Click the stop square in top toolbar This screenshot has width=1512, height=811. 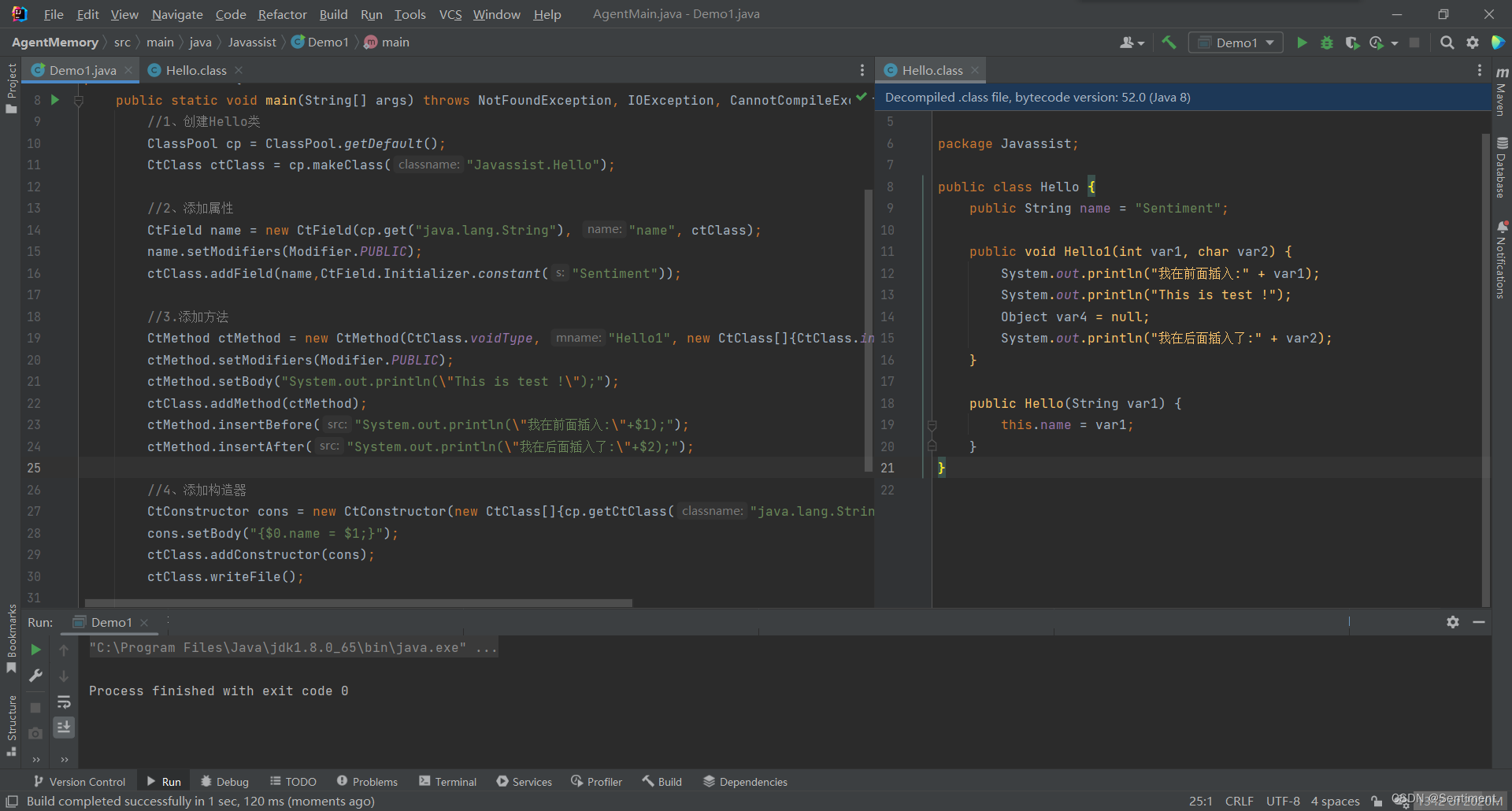[1414, 43]
